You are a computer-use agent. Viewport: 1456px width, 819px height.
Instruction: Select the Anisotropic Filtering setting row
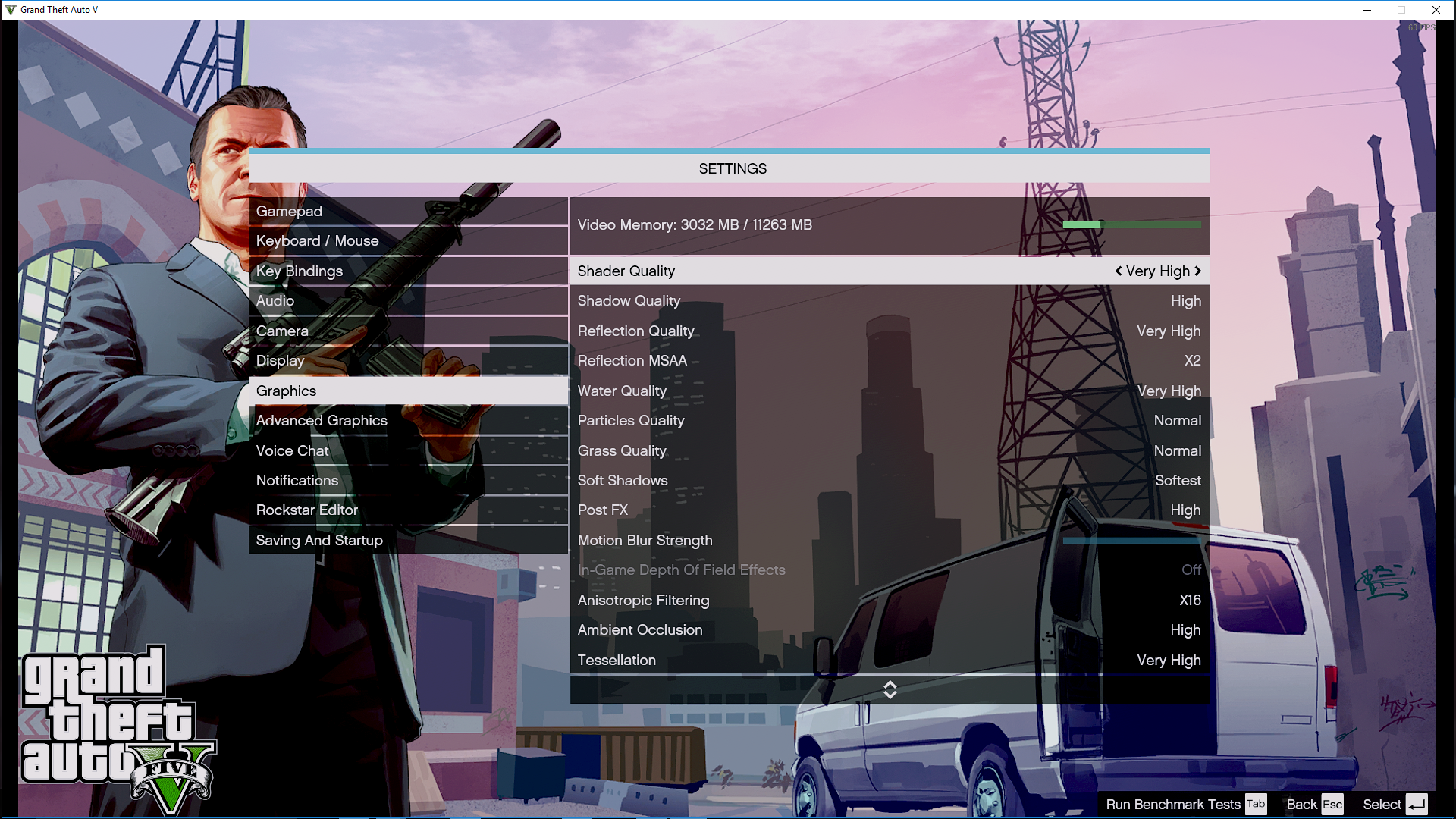[x=889, y=601]
